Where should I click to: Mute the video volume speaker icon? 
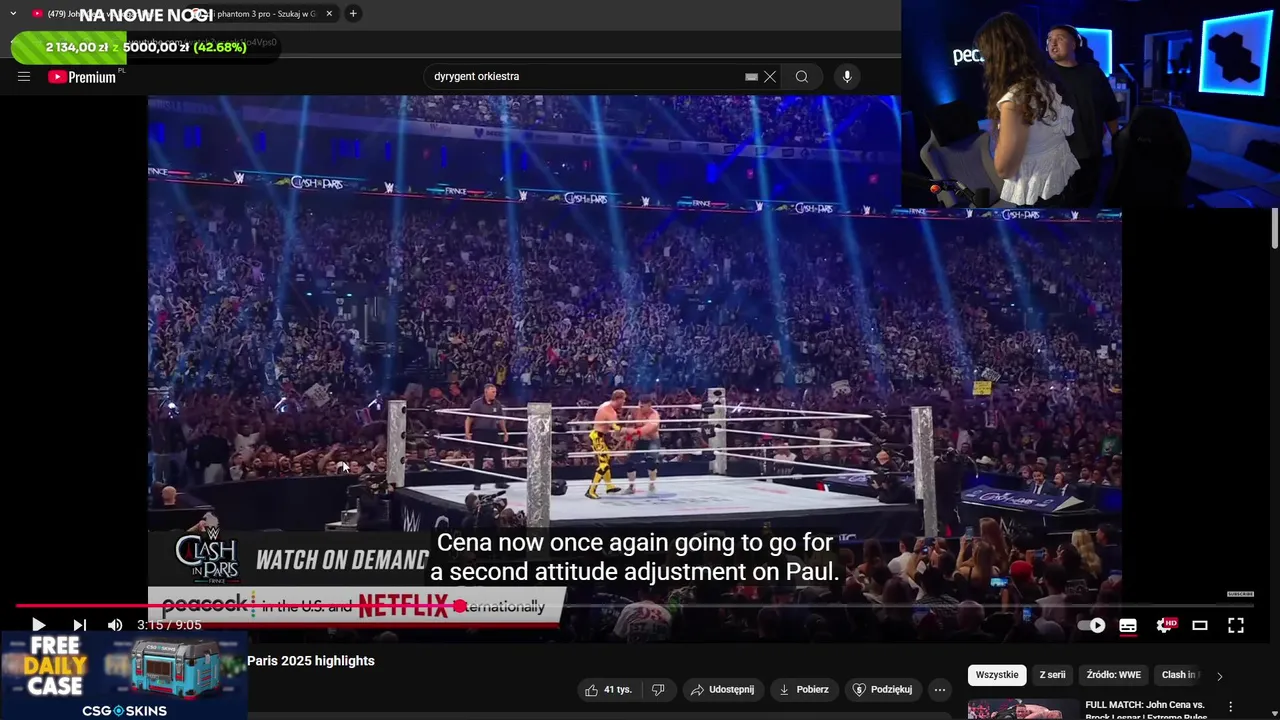click(x=115, y=625)
